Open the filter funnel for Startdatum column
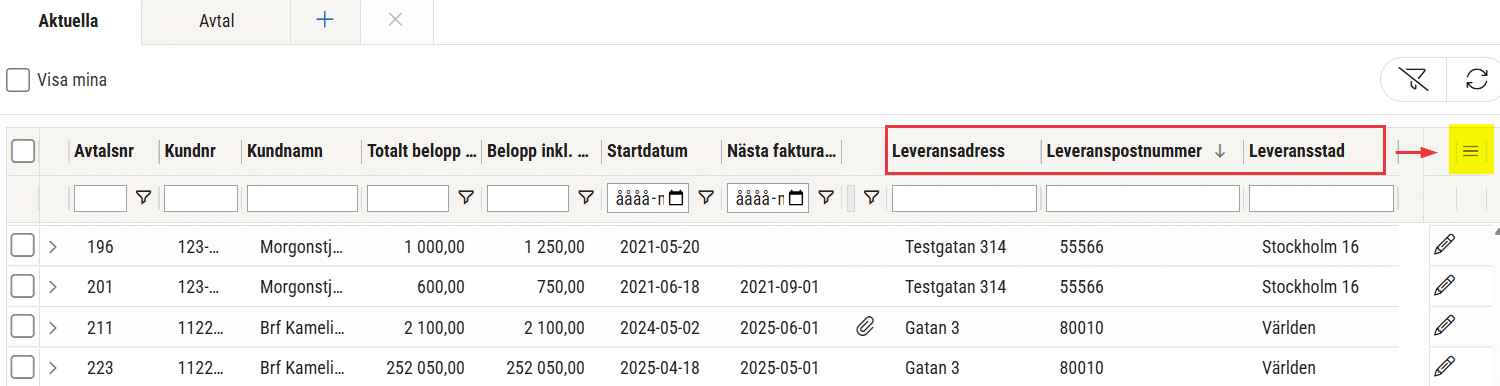This screenshot has height=386, width=1500. 706,199
